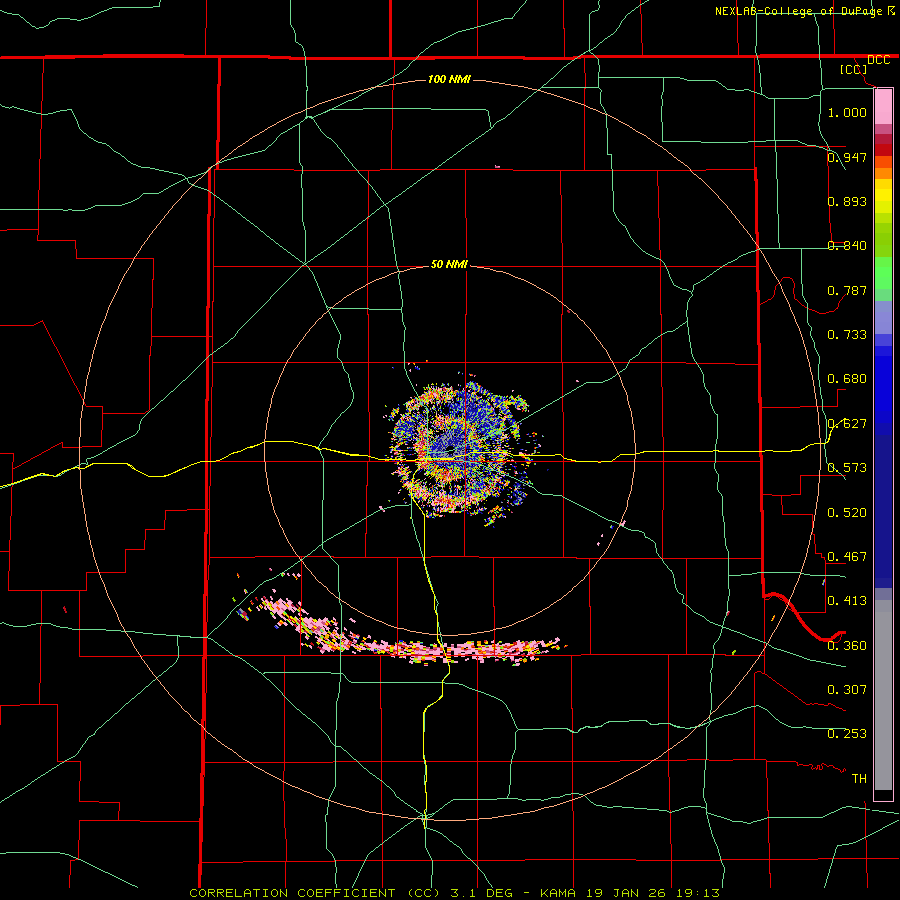Select the 0.840 legend value

(x=847, y=245)
